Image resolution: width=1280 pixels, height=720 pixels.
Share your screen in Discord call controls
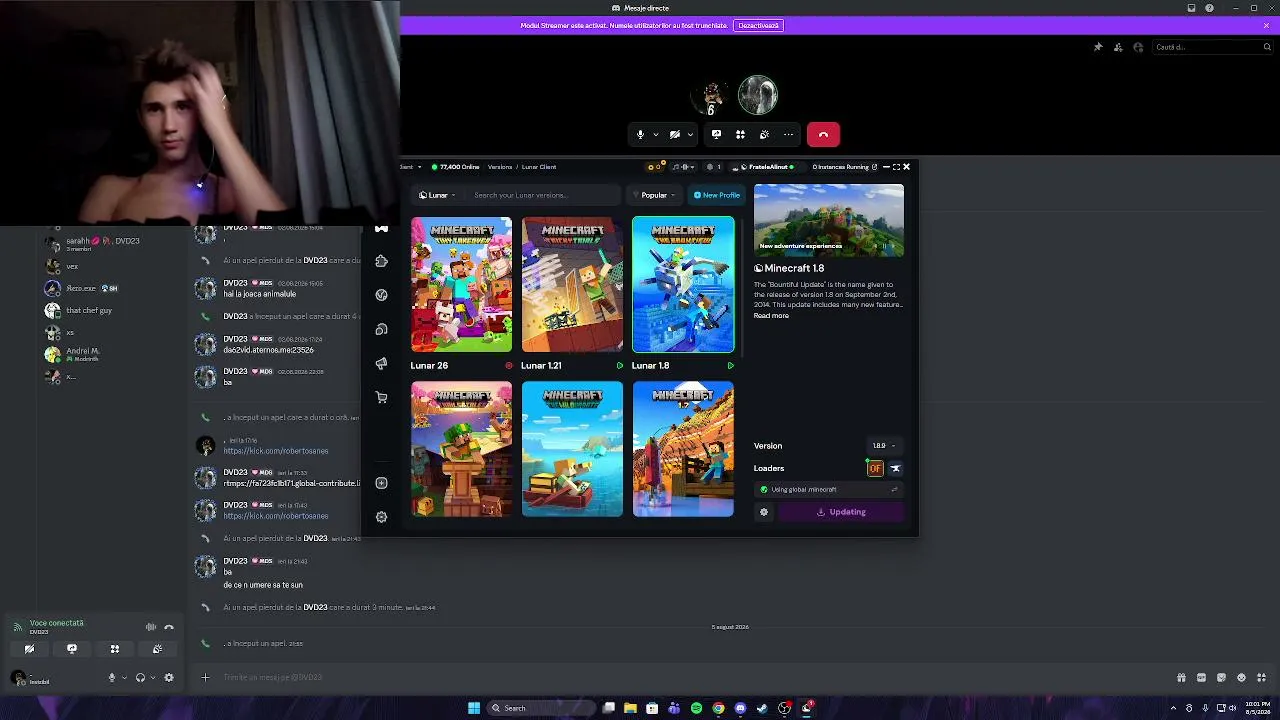point(716,135)
